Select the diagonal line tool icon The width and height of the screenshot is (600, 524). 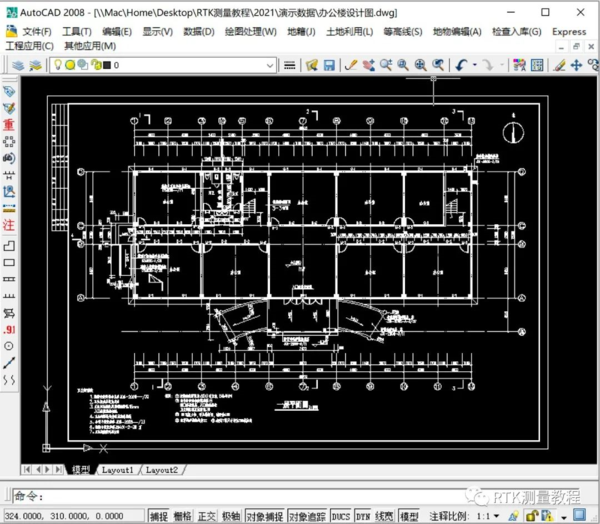[x=9, y=363]
